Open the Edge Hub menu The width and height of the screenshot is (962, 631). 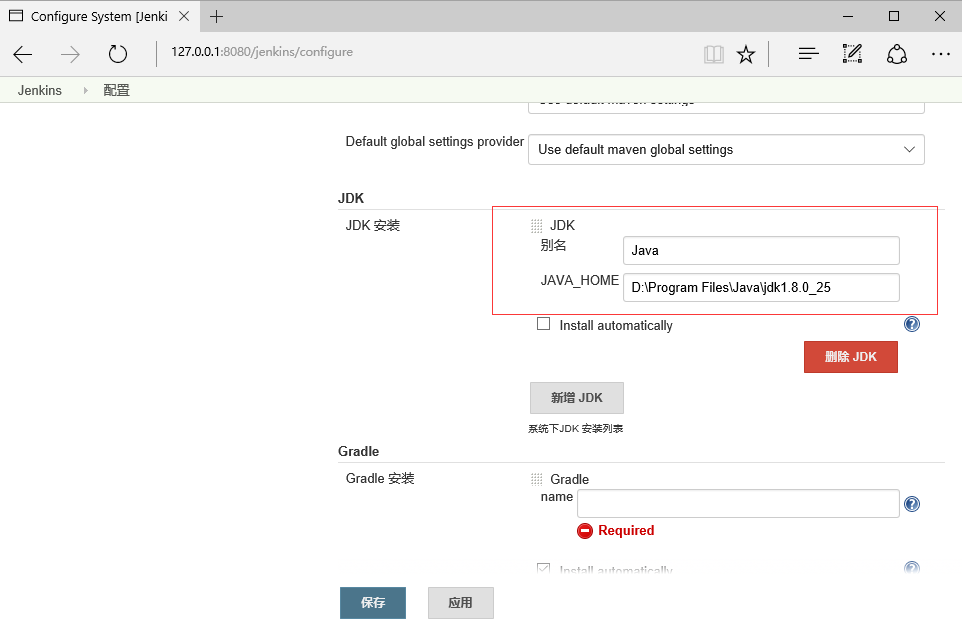[x=808, y=54]
